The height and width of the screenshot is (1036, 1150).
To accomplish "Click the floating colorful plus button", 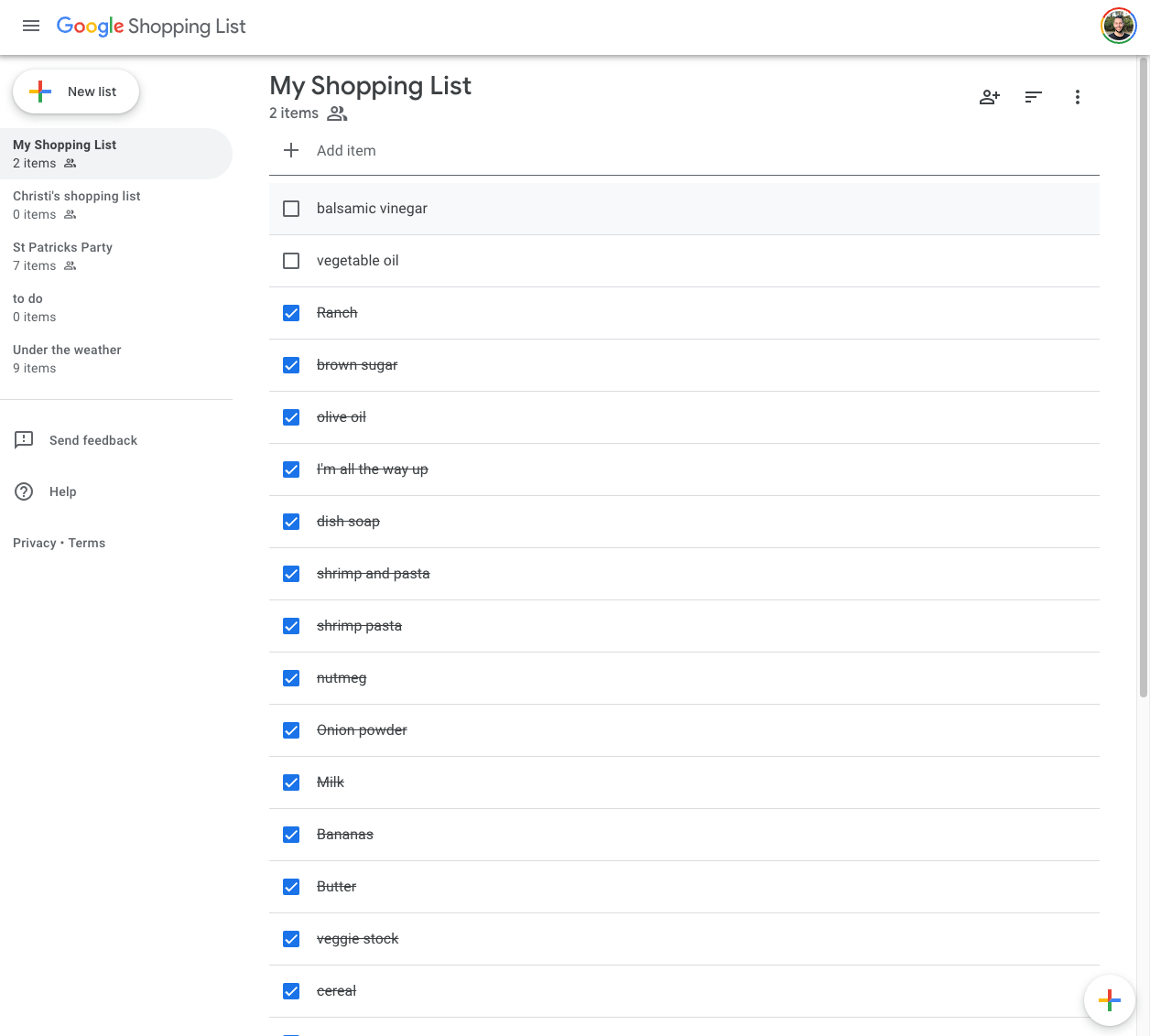I will tap(1109, 1000).
